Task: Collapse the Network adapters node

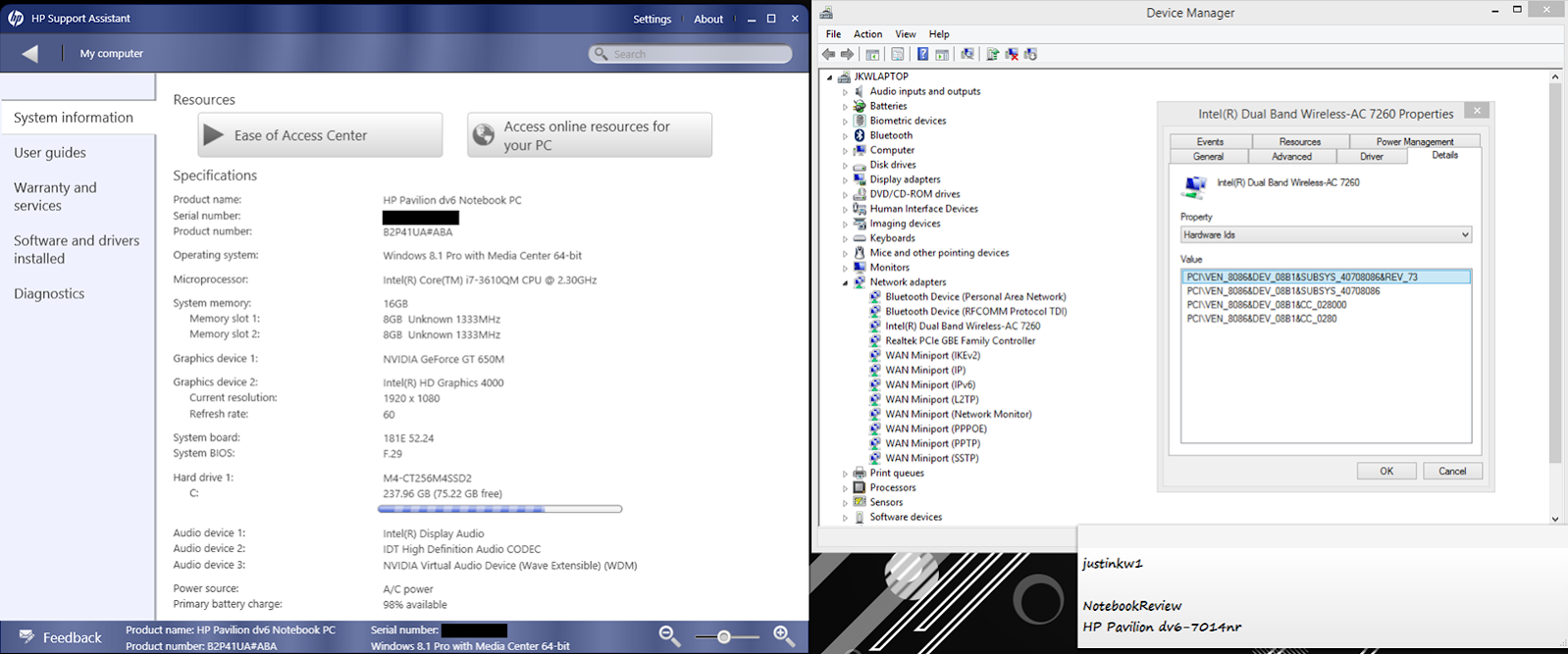Action: point(845,282)
